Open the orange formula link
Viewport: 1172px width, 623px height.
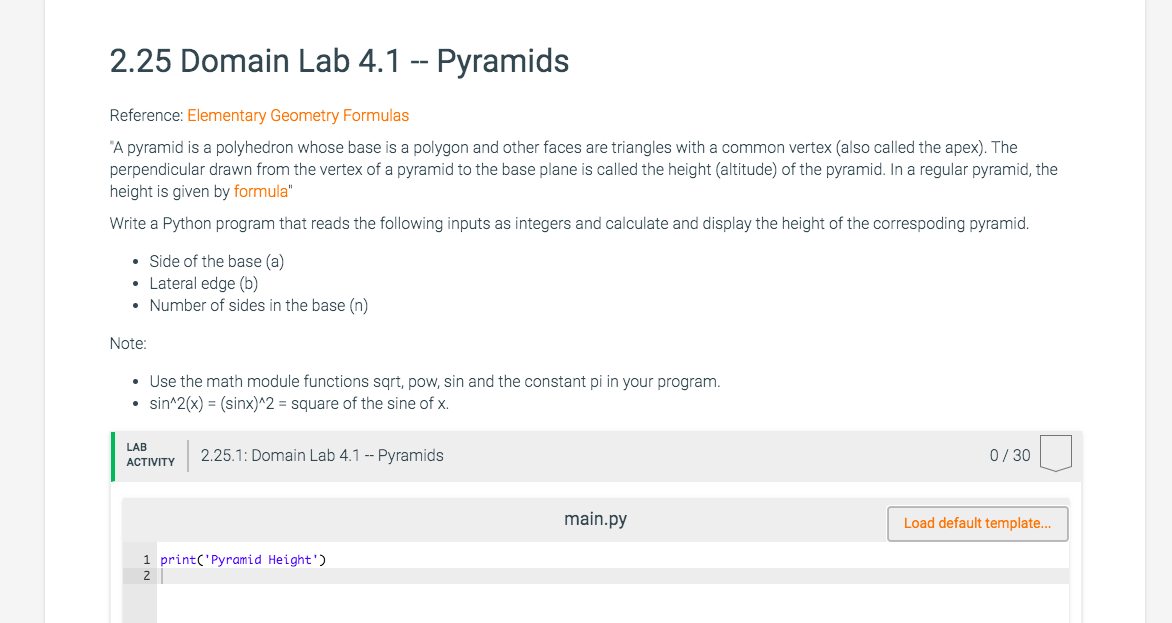click(261, 191)
